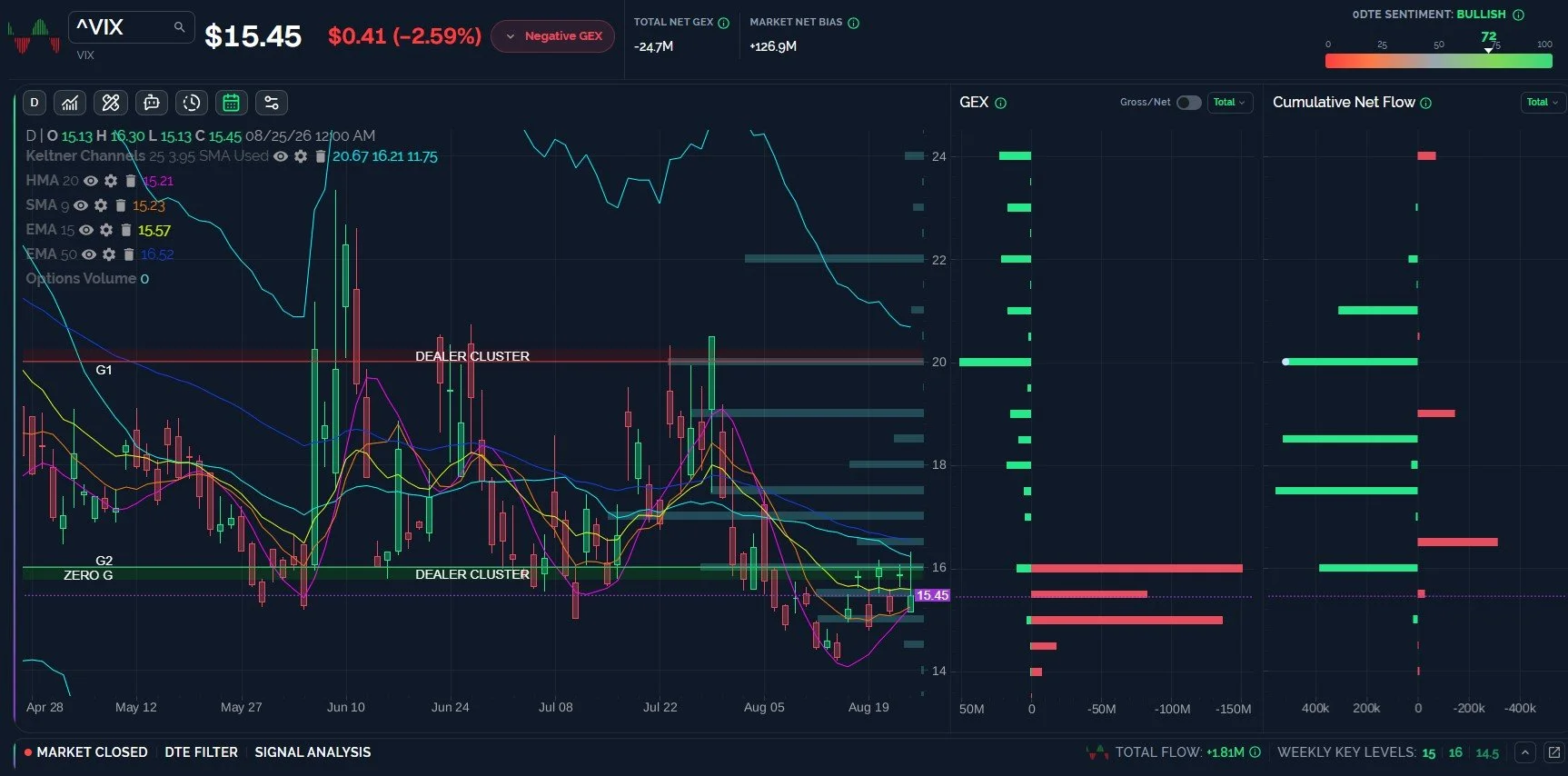Screen dimensions: 1568x776
Task: Open chart settings sliders icon
Action: pyautogui.click(x=272, y=103)
